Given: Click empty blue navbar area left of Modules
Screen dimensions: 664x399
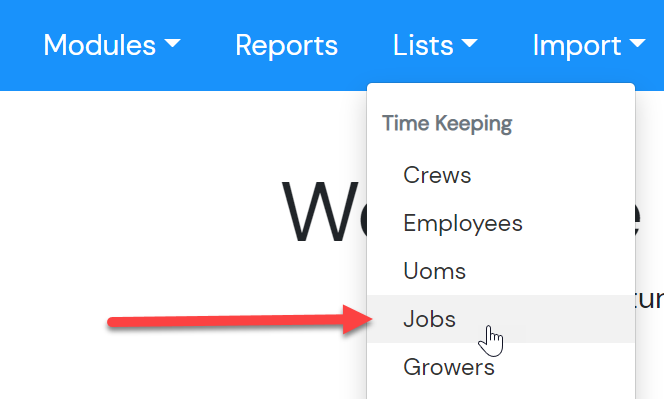Looking at the screenshot, I should 21,45.
